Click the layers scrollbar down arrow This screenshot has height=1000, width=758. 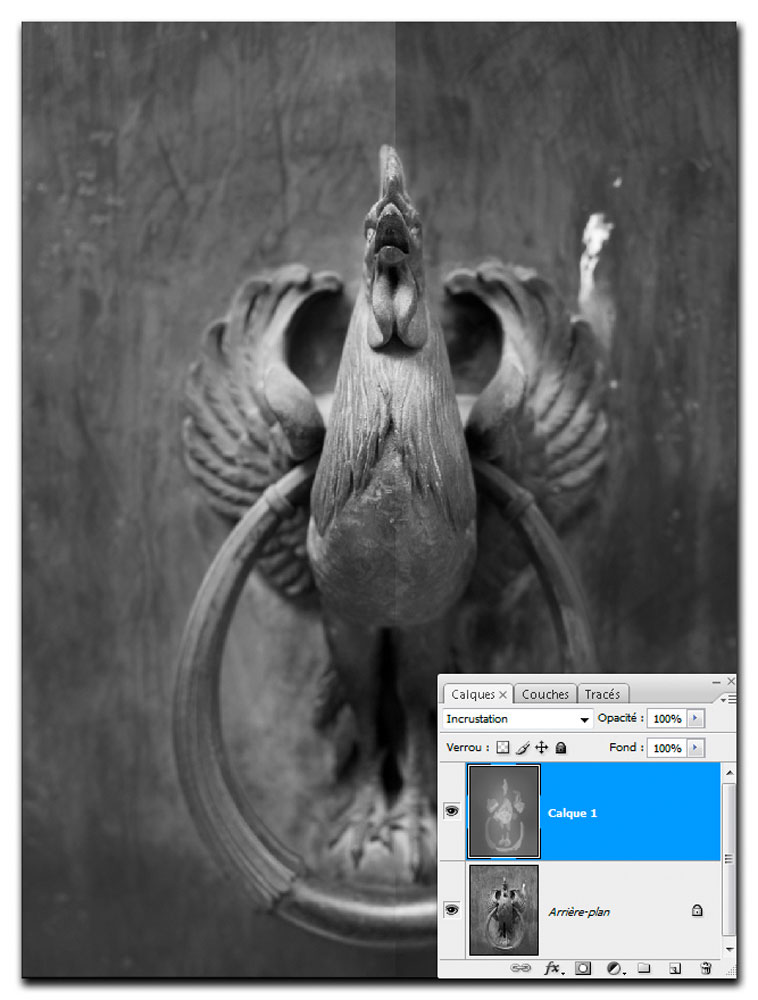(729, 949)
